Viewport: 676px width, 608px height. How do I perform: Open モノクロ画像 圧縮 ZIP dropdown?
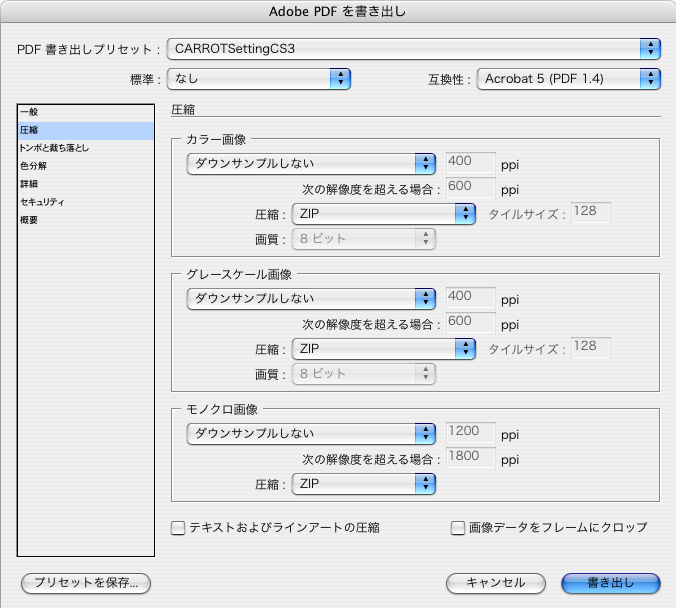[364, 484]
